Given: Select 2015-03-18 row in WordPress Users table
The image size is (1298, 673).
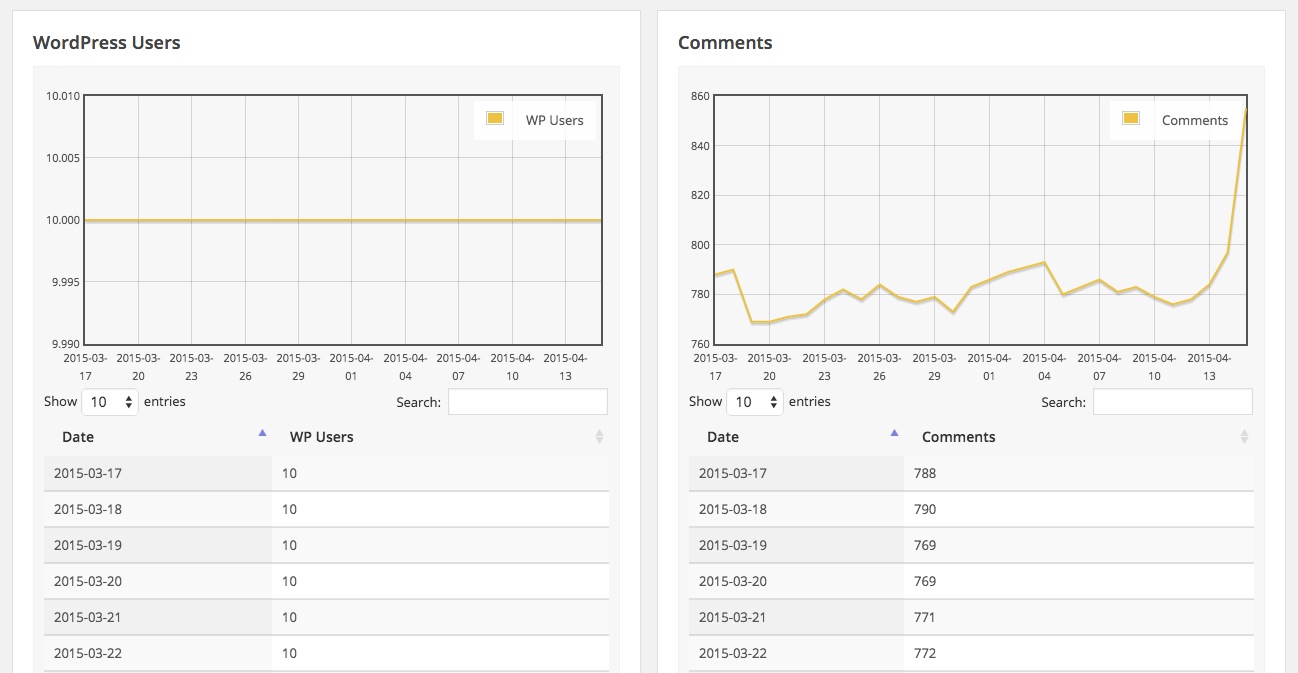Looking at the screenshot, I should point(326,509).
